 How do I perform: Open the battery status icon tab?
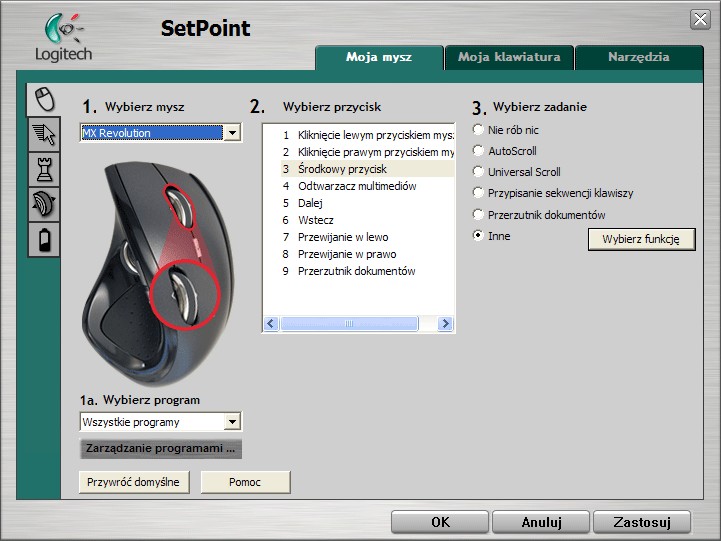coord(44,239)
